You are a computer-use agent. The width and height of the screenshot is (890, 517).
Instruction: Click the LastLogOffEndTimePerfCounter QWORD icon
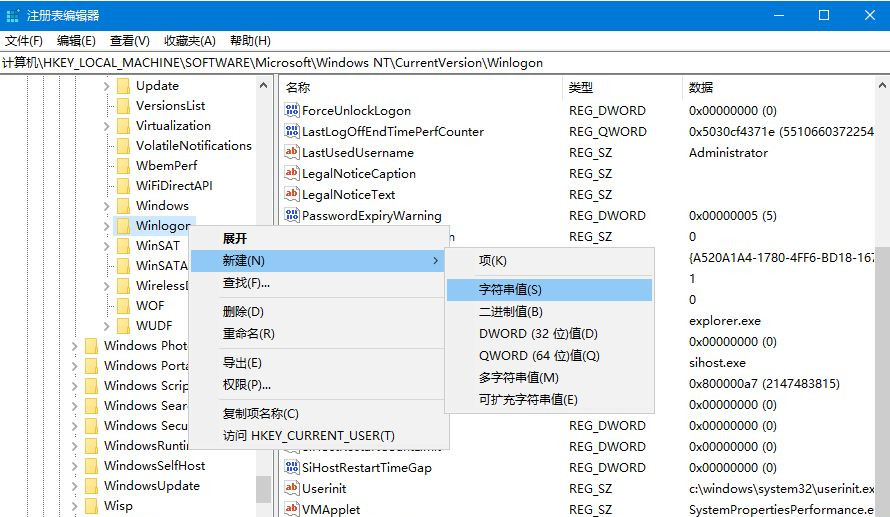pyautogui.click(x=292, y=132)
